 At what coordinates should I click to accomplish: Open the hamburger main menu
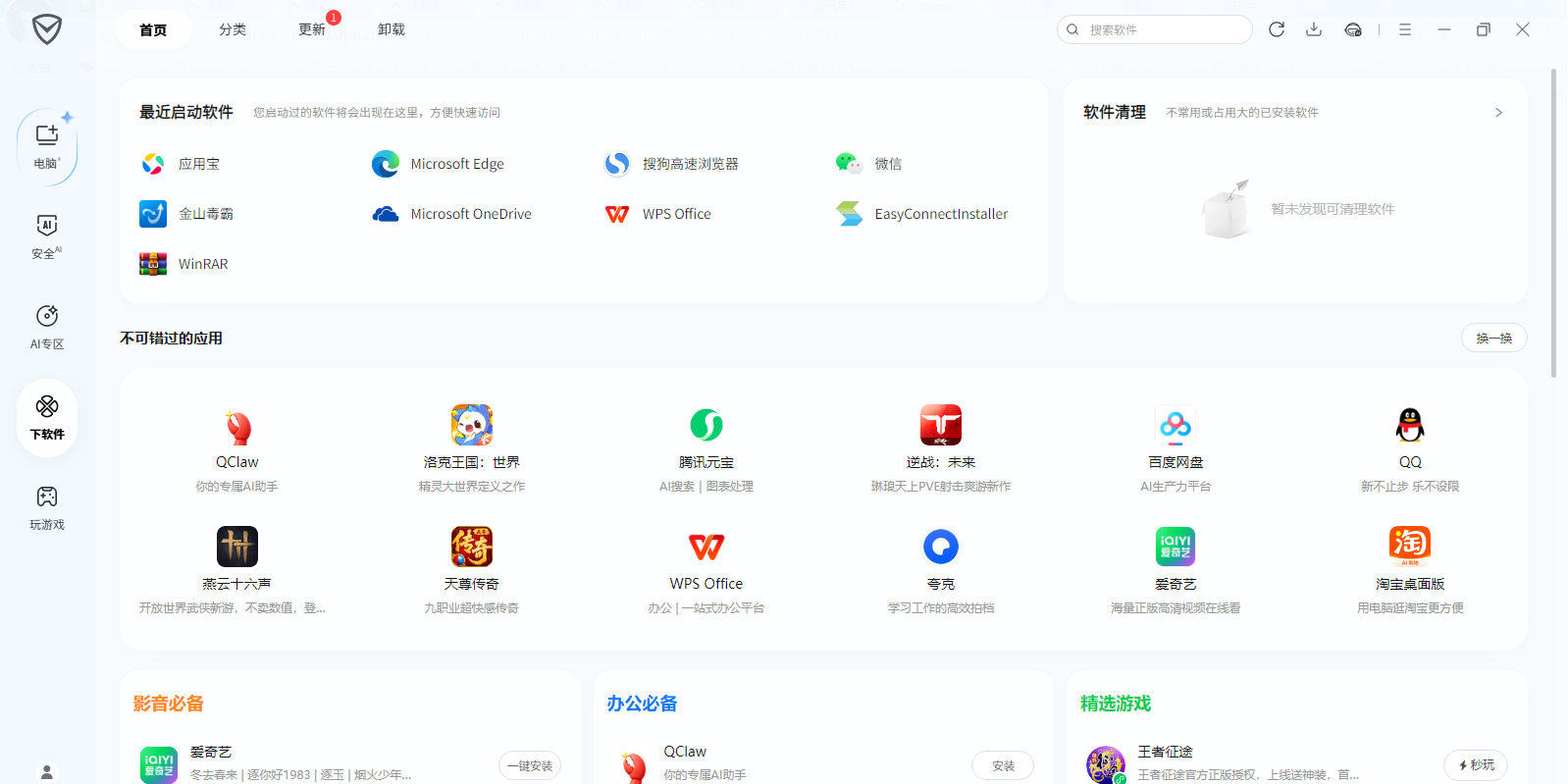click(x=1404, y=29)
